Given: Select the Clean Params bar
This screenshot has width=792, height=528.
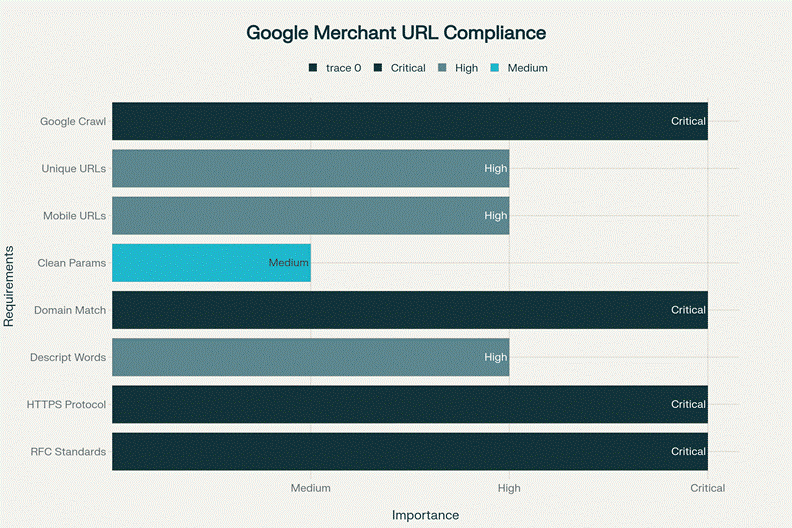Looking at the screenshot, I should click(x=211, y=263).
